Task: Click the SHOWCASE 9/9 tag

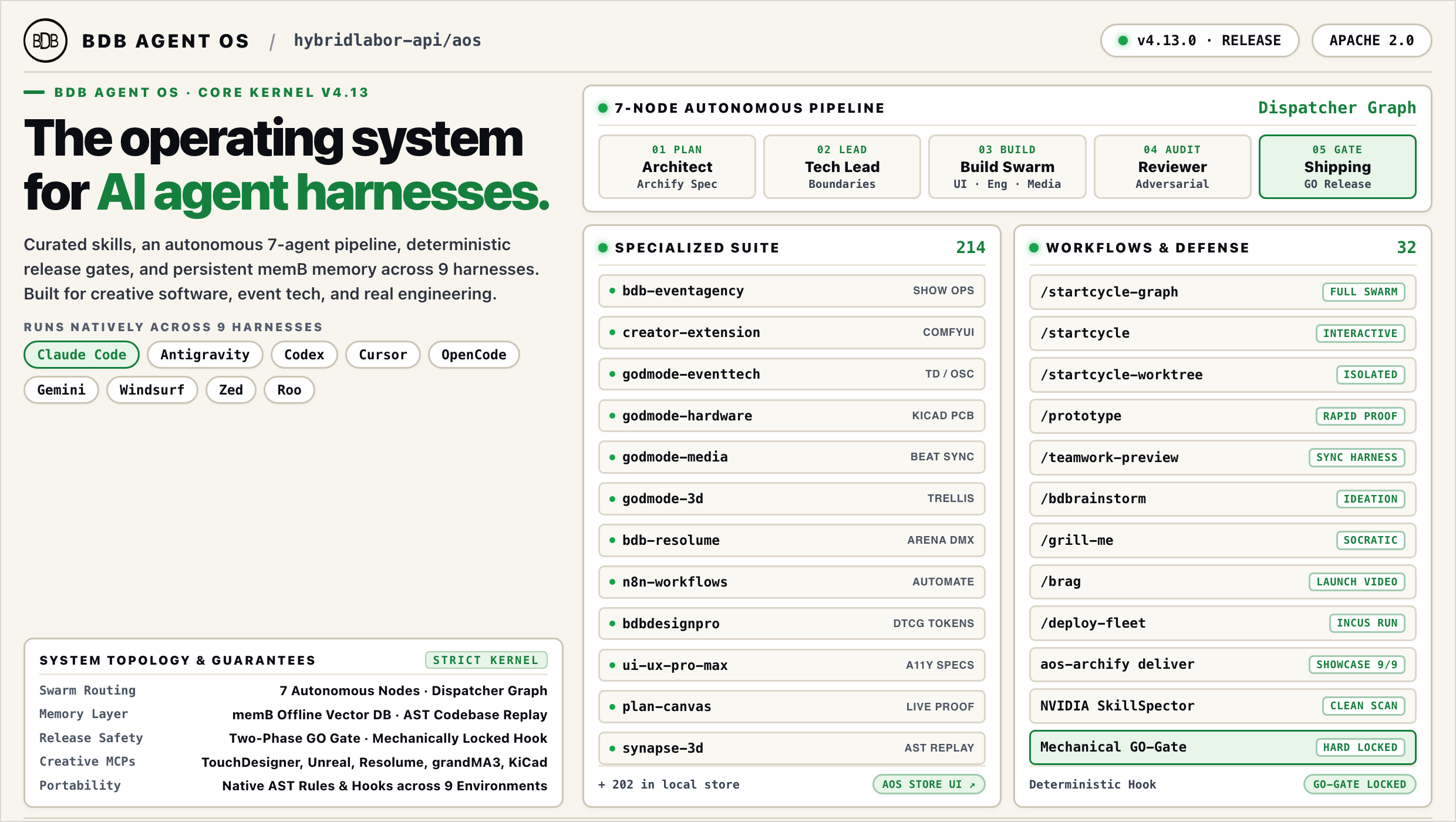Action: (x=1357, y=664)
